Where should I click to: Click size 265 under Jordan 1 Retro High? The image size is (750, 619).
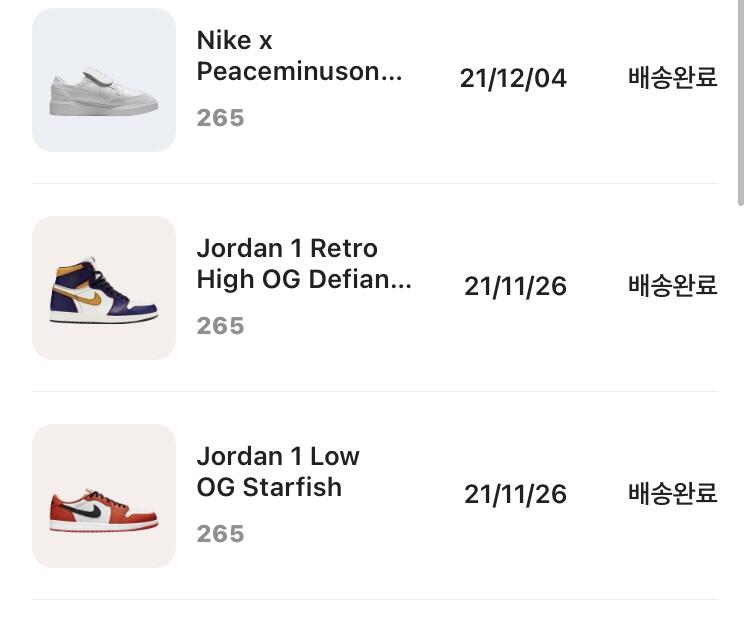(220, 326)
